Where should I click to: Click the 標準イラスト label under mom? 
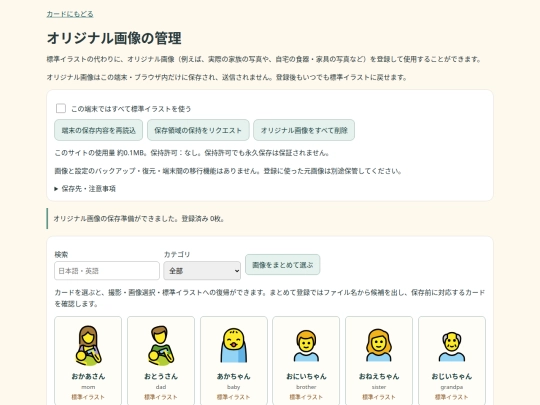[x=88, y=397]
